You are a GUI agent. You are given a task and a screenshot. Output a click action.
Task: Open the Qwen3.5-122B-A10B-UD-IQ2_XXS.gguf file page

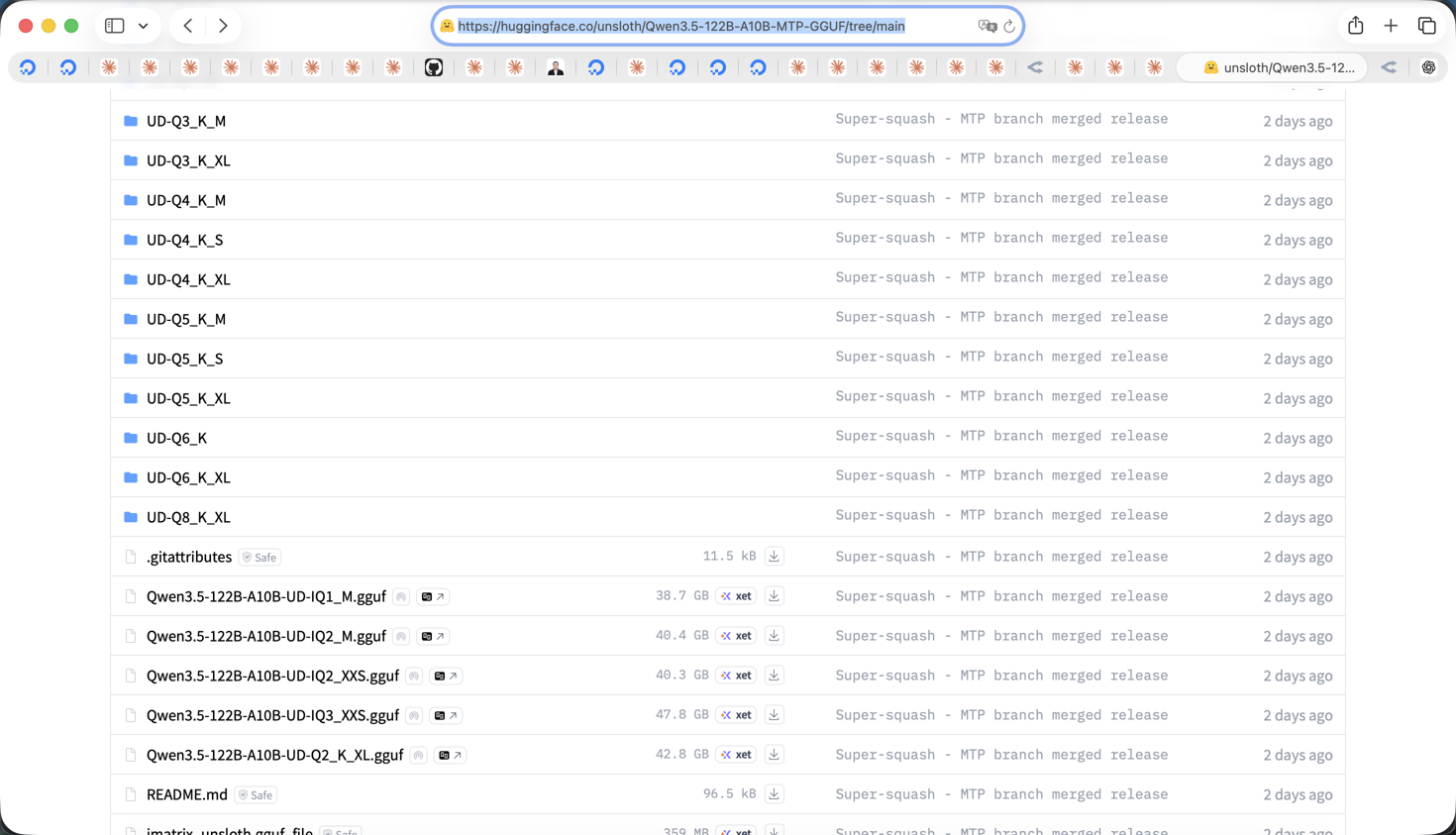272,676
